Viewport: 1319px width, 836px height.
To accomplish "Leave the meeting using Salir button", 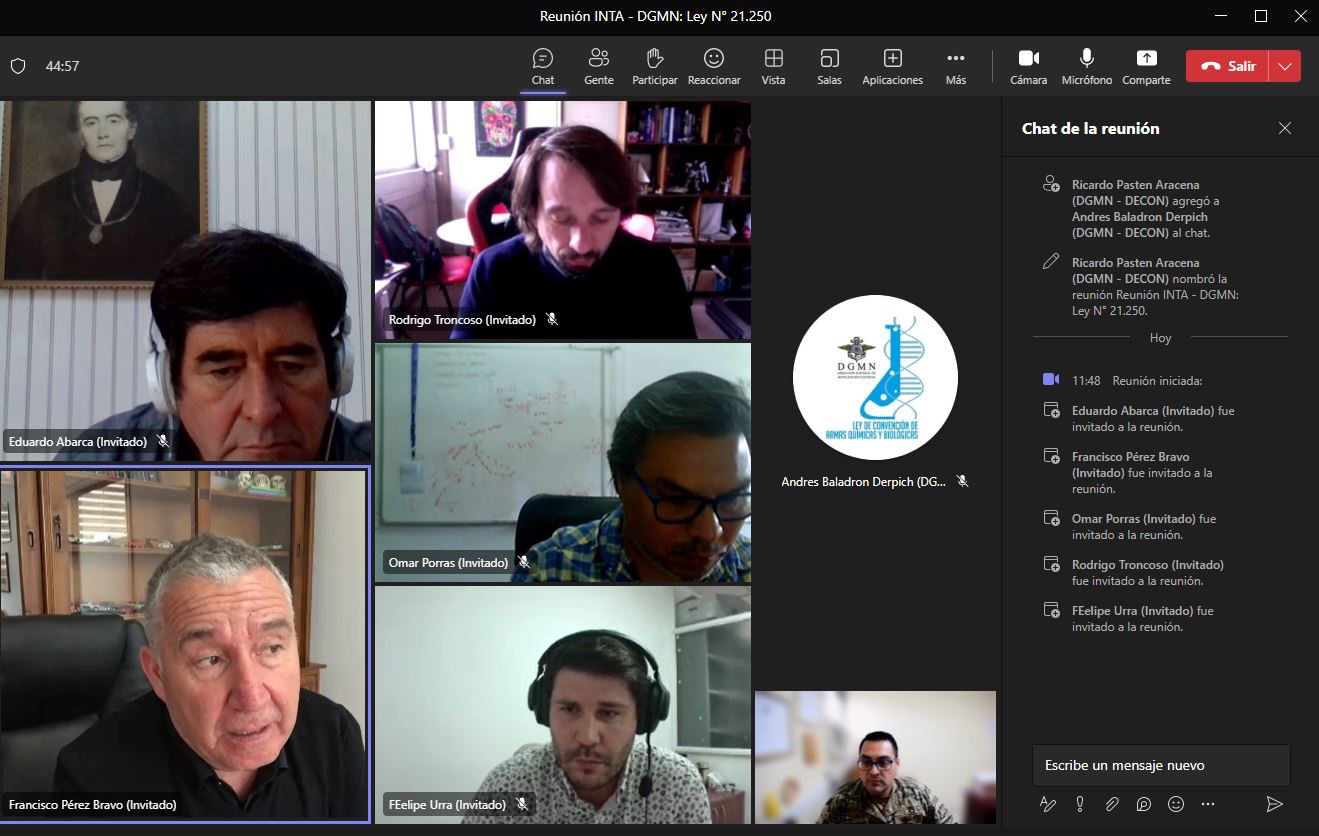I will 1228,66.
